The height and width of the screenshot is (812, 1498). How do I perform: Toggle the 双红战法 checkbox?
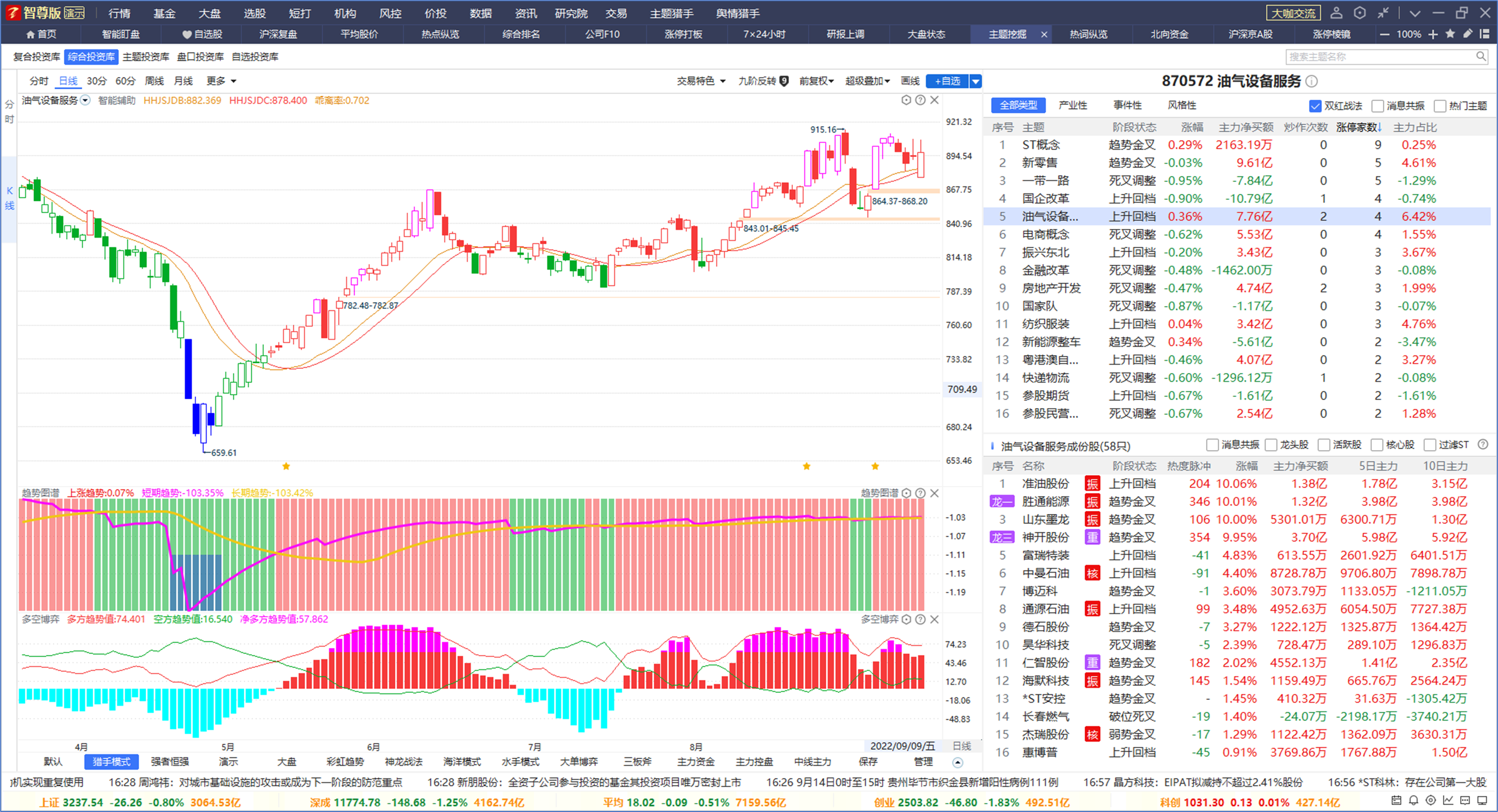[1315, 106]
